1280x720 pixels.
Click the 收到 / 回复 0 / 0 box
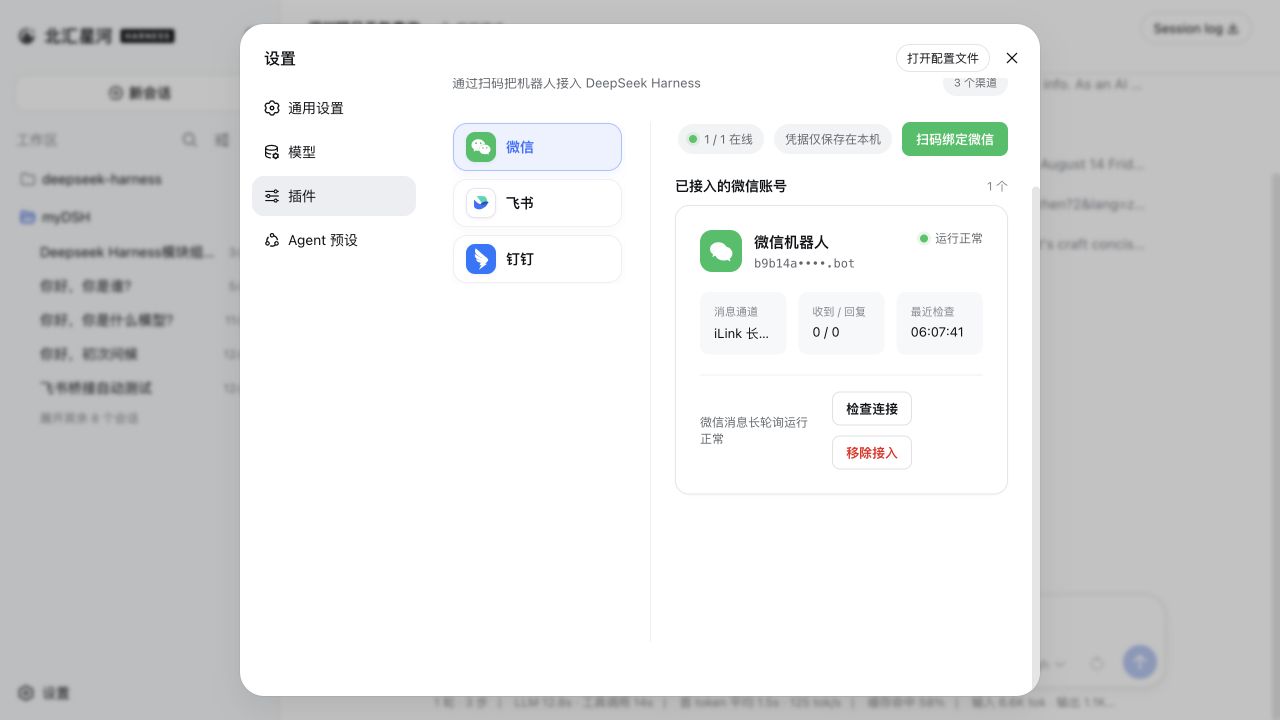841,323
